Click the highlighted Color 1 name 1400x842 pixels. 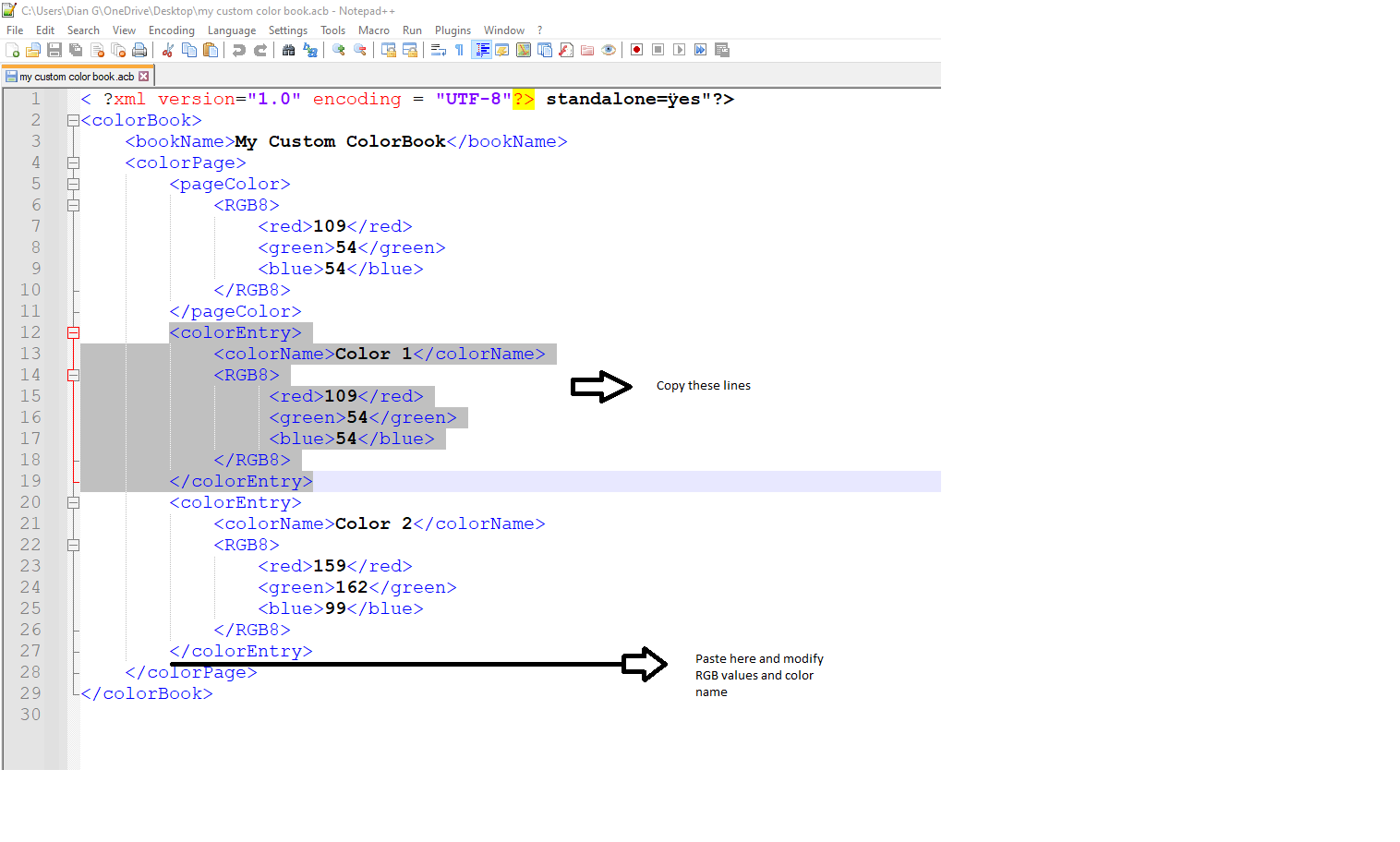point(374,354)
